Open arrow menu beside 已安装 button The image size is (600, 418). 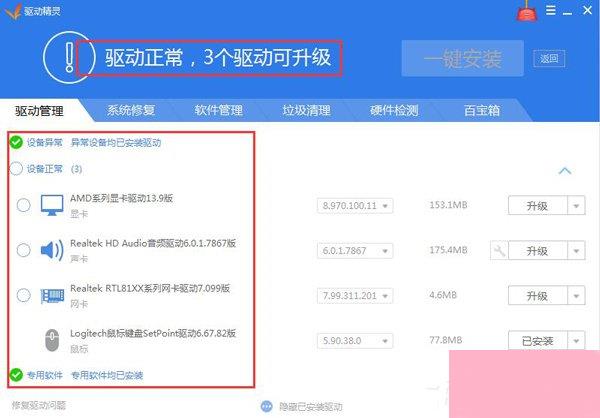[576, 340]
